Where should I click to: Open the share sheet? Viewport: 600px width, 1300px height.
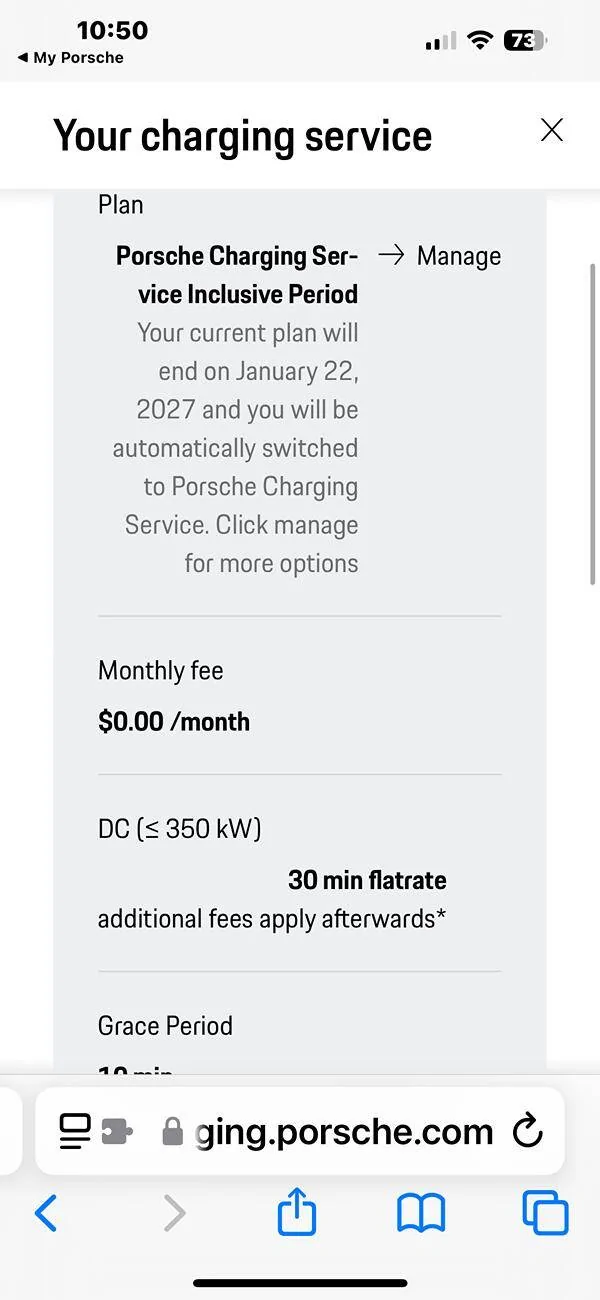point(297,1212)
